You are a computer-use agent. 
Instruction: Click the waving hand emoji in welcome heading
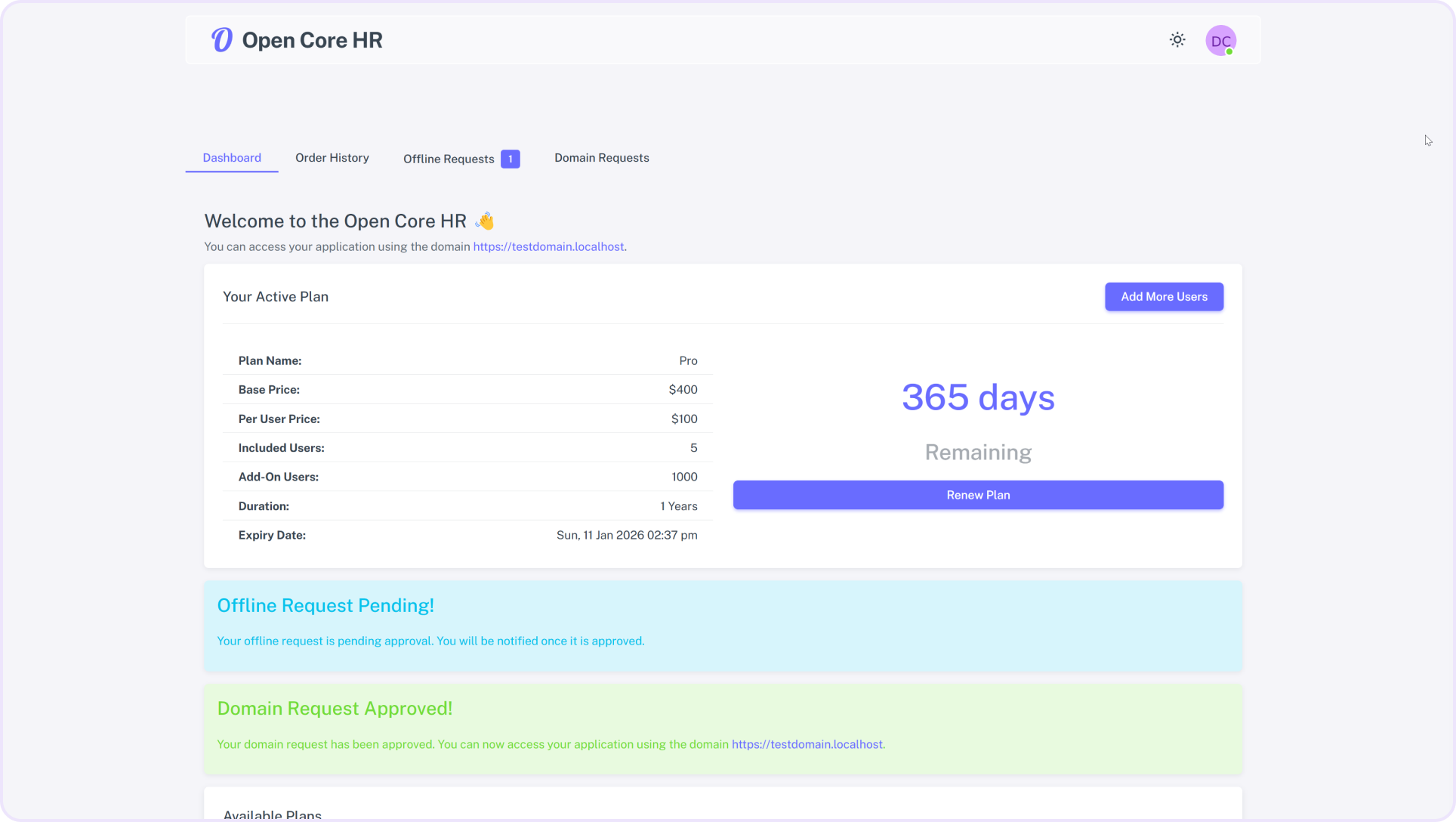coord(485,221)
